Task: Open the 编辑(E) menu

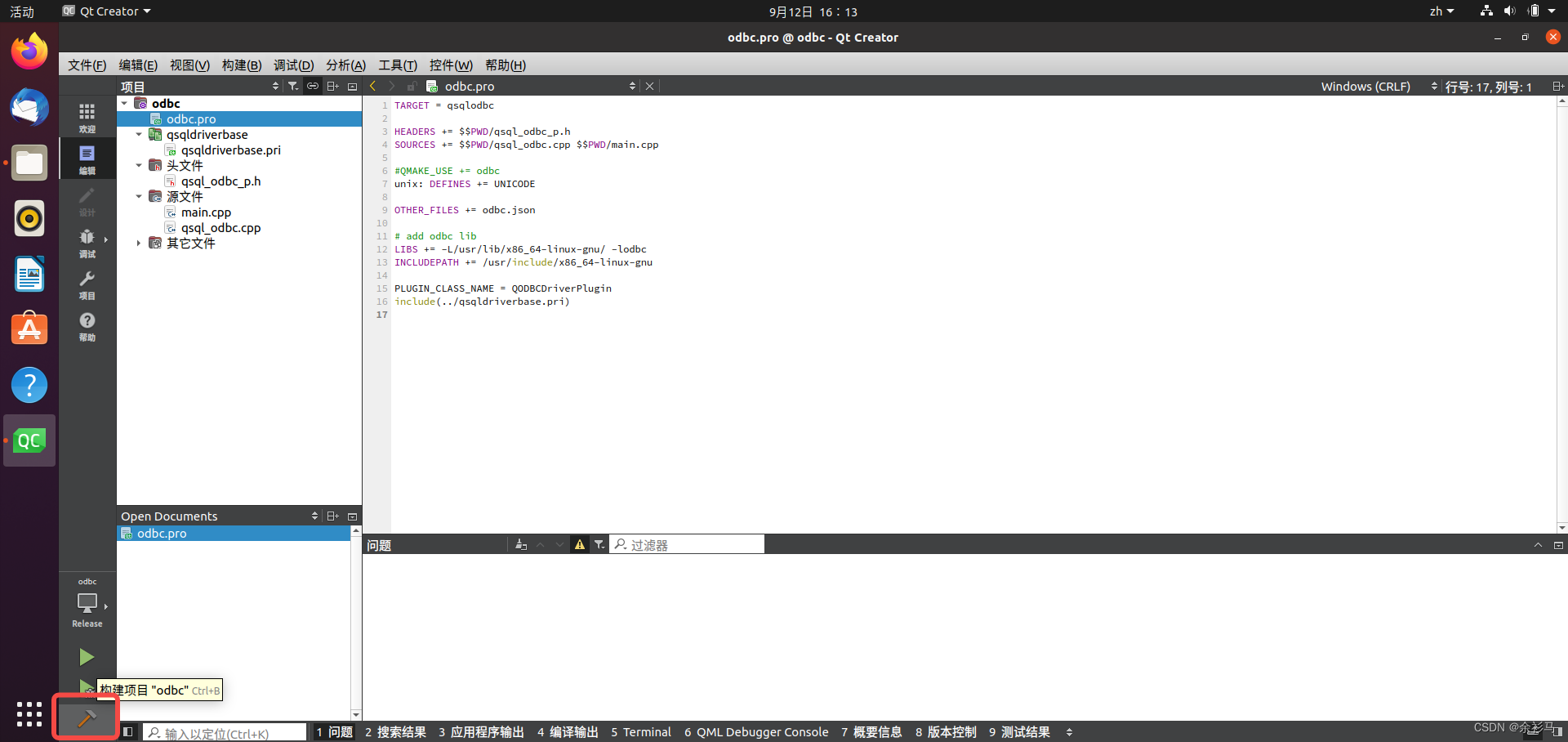Action: [x=138, y=65]
